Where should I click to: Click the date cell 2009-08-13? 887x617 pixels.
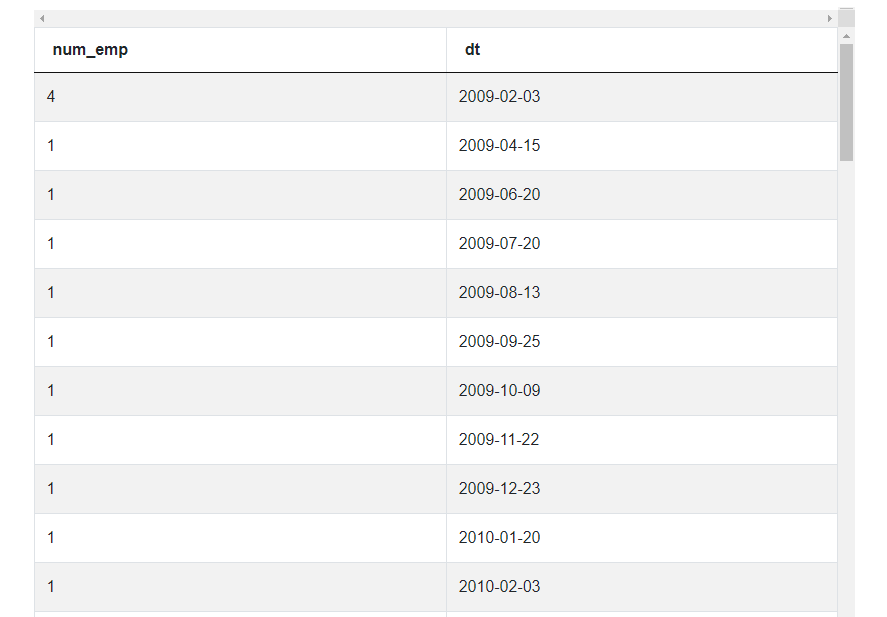(499, 293)
